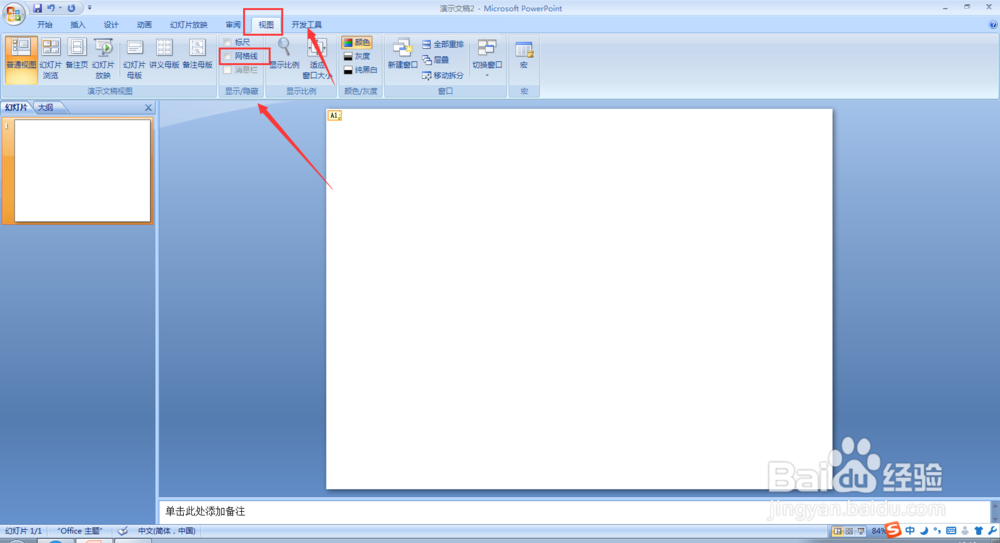Toggle the 消息栏 message bar checkbox
This screenshot has width=1000, height=543.
227,70
